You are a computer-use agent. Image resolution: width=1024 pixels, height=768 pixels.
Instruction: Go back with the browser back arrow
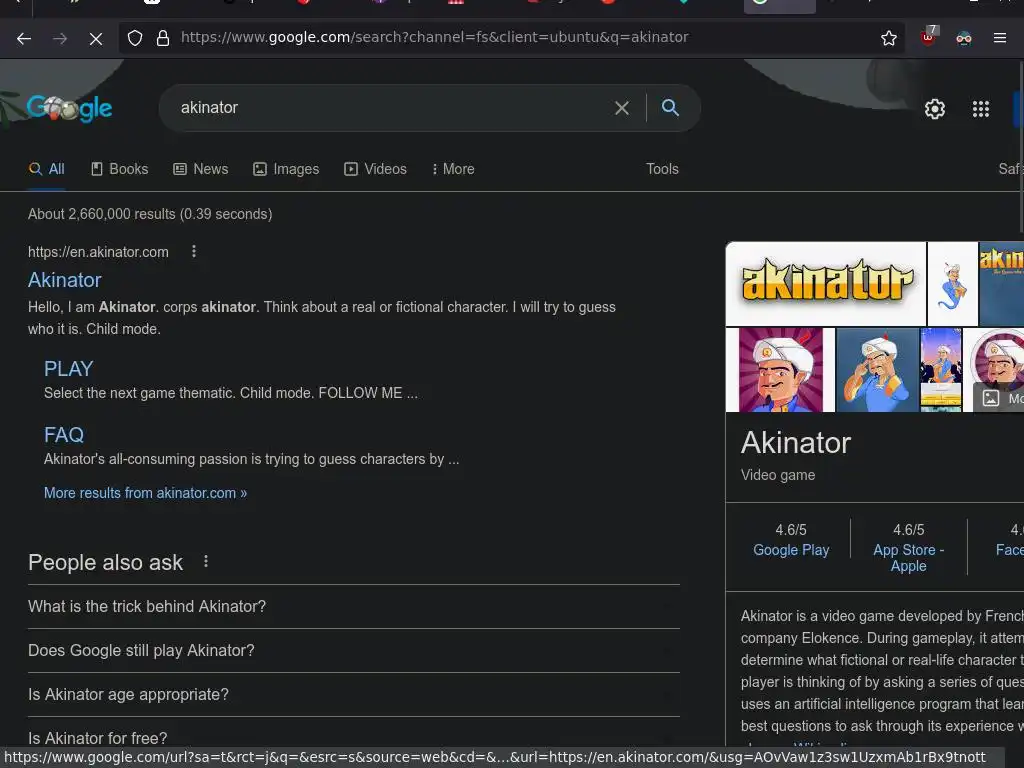click(24, 39)
